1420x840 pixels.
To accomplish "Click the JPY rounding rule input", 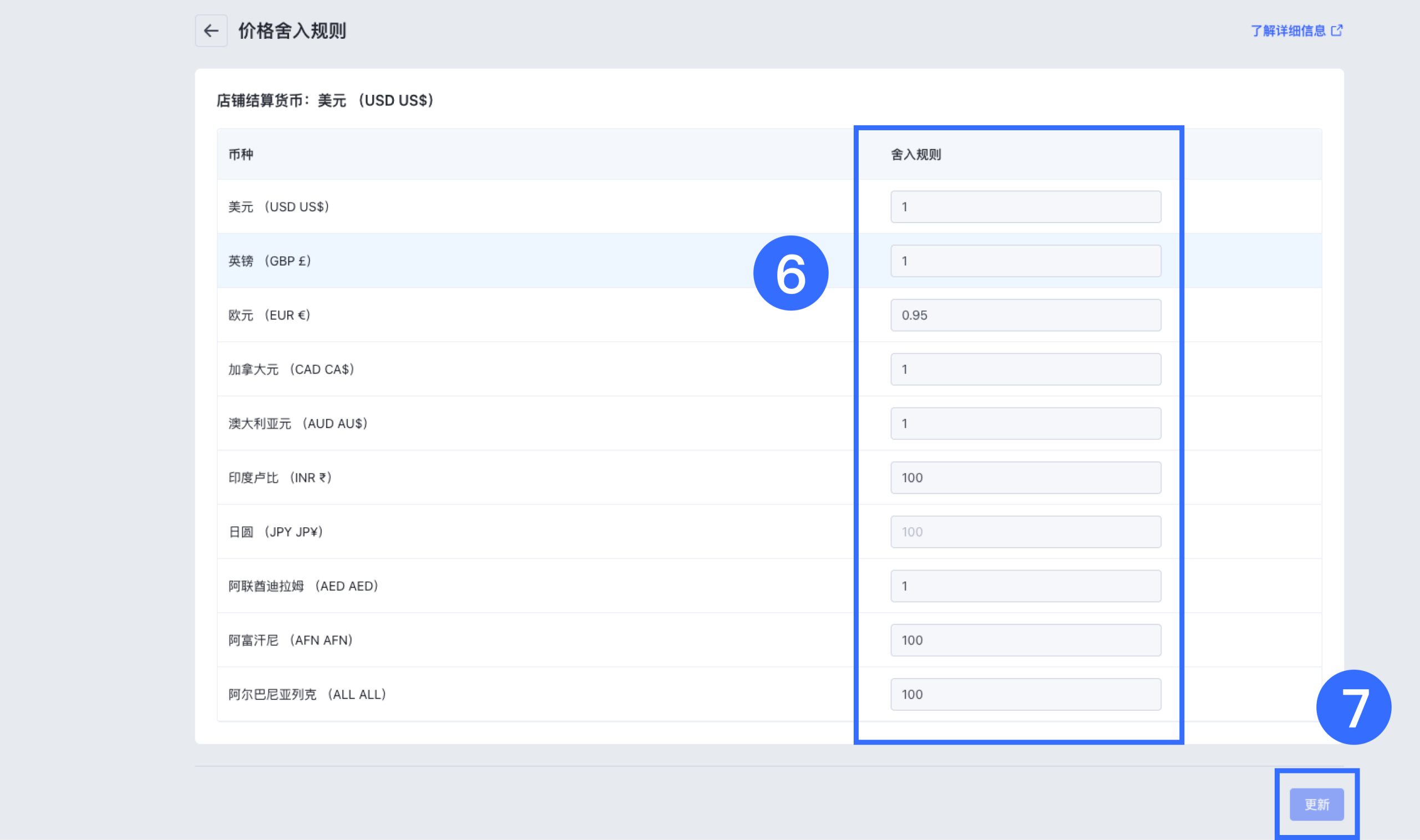I will click(1026, 532).
